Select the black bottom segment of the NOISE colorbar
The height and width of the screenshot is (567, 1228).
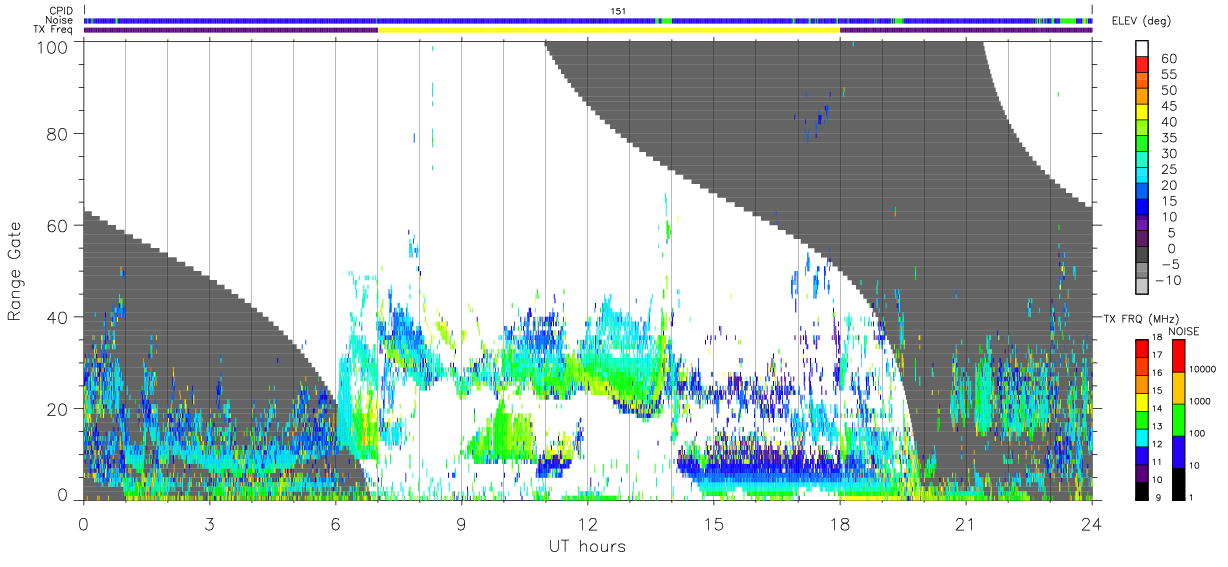(1179, 484)
